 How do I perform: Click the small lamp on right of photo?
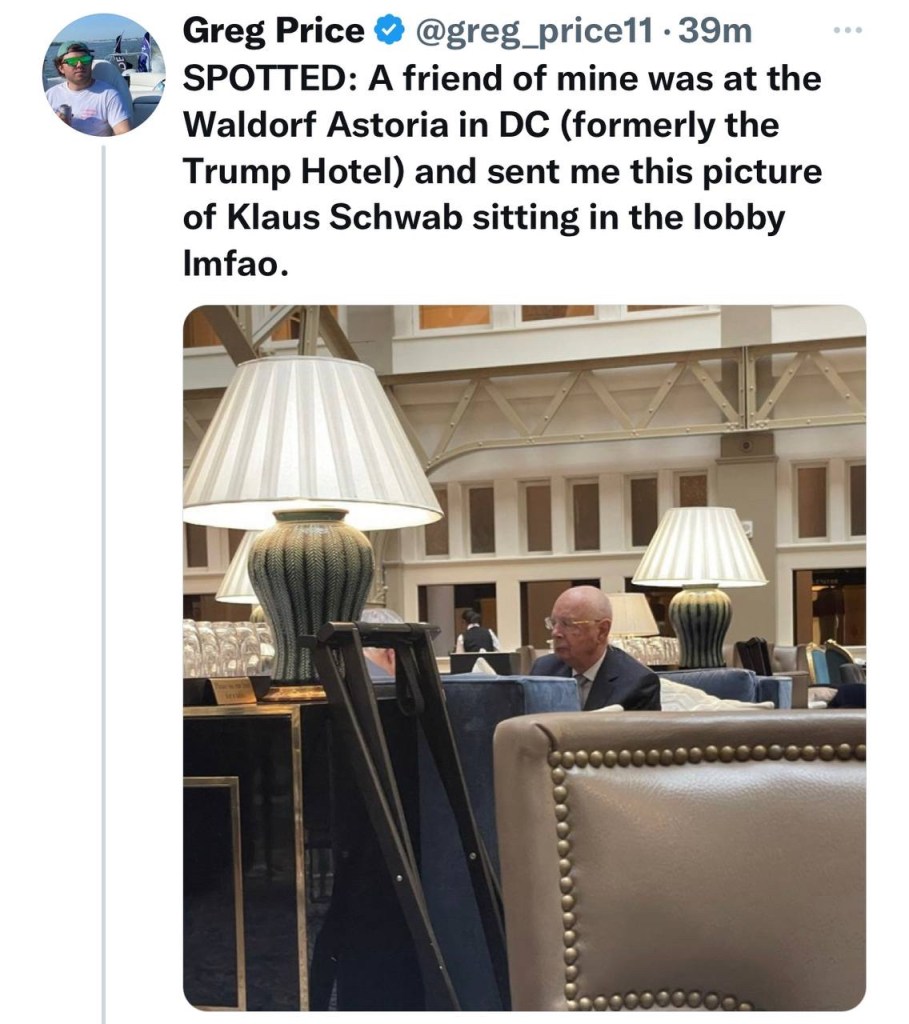pos(700,585)
